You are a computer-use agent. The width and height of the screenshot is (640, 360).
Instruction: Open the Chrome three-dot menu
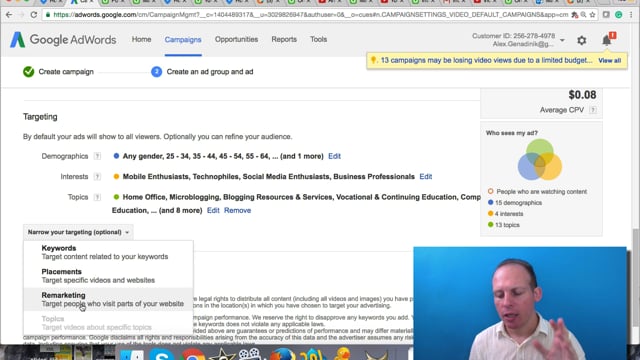(x=631, y=15)
